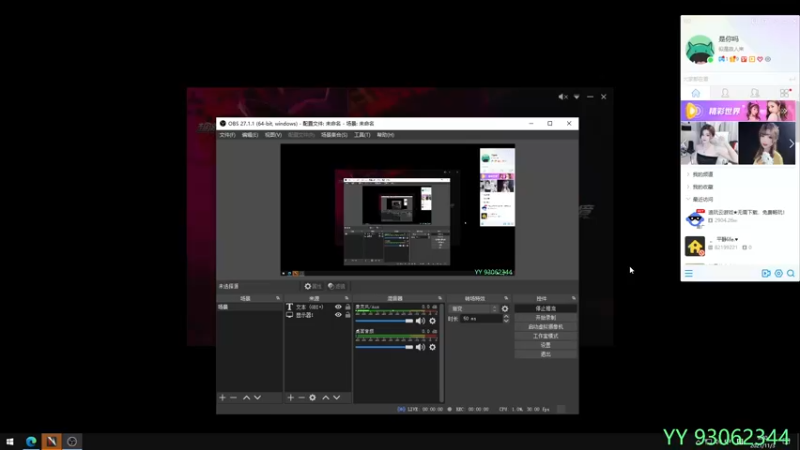This screenshot has width=800, height=450.
Task: Open the 帮助(H) menu in OBS
Action: 385,135
